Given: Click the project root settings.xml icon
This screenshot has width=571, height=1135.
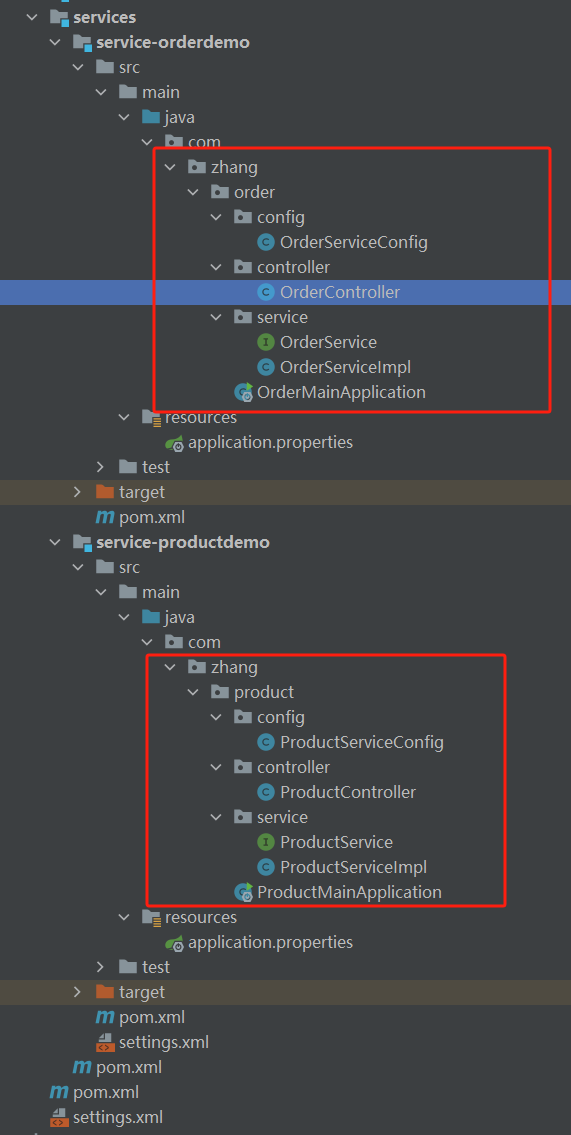Looking at the screenshot, I should coord(59,1118).
